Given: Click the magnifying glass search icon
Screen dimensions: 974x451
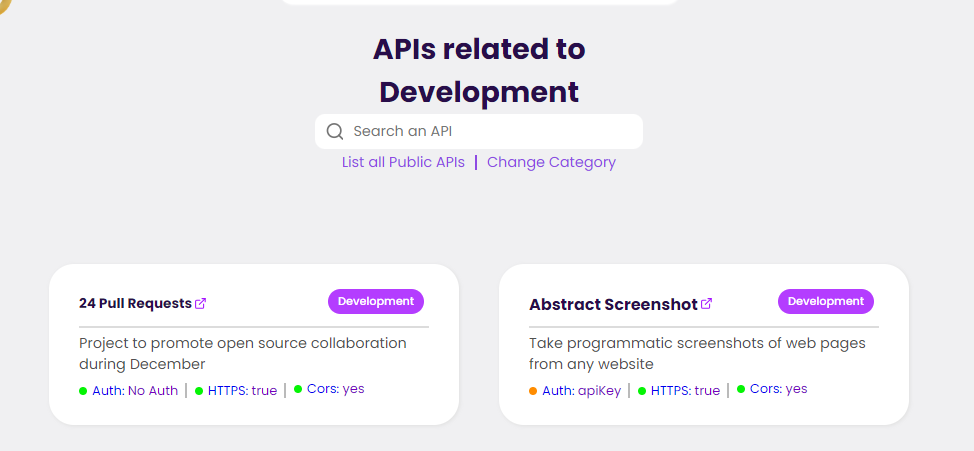Looking at the screenshot, I should (335, 131).
